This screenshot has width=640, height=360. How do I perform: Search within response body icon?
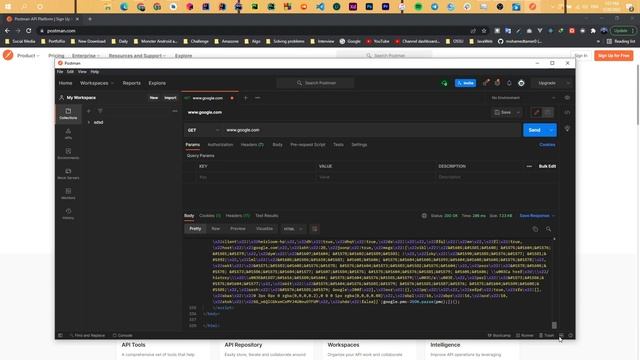click(x=548, y=229)
